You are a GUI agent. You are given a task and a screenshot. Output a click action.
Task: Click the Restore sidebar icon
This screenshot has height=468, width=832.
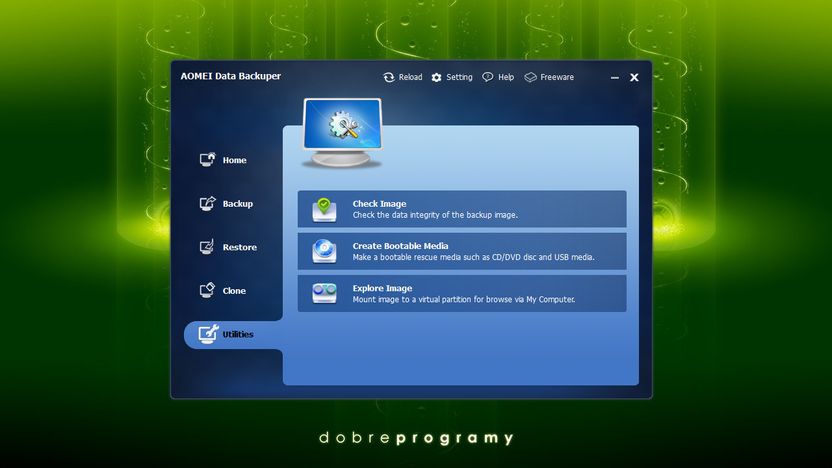[x=207, y=247]
